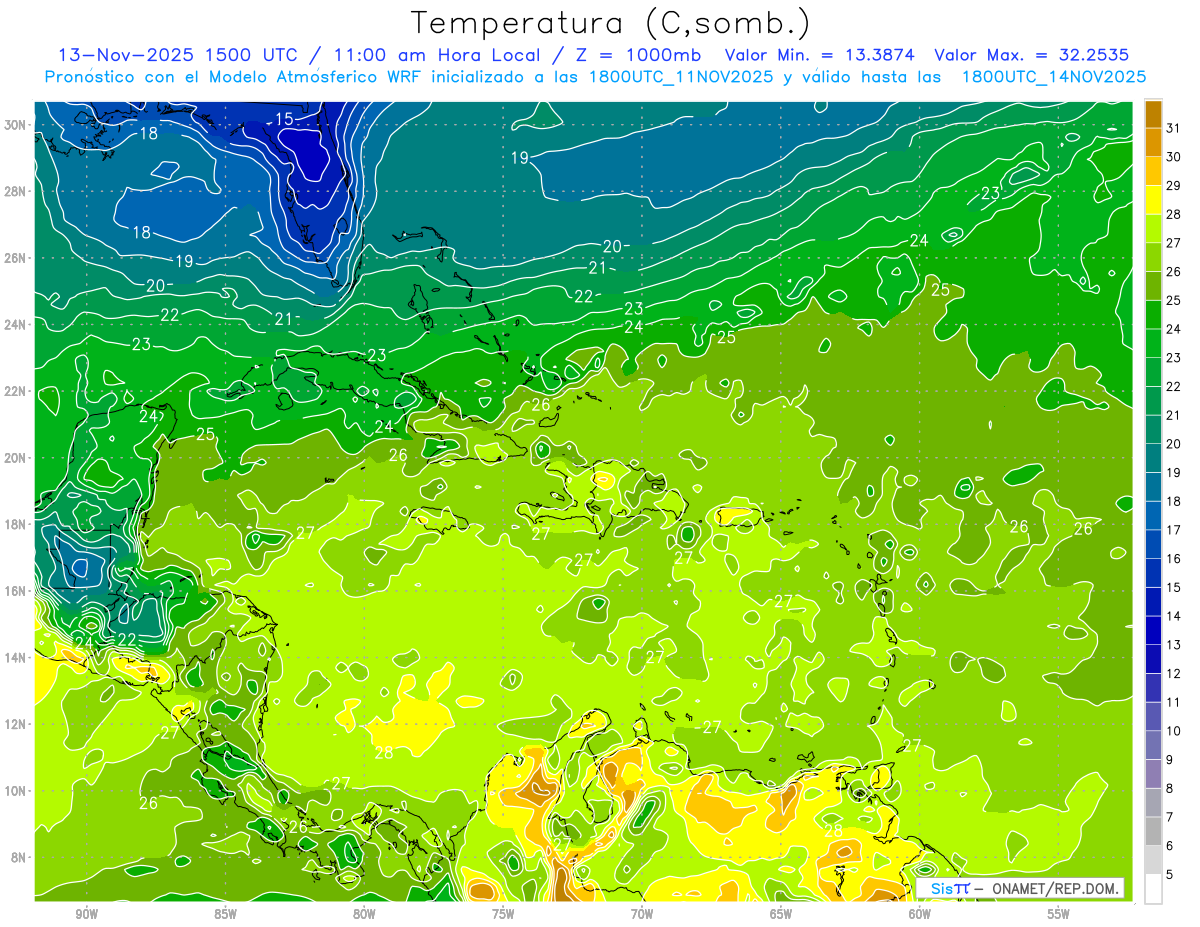Click the yellow legend block between 28 and 29
1200x927 pixels.
(x=1153, y=200)
